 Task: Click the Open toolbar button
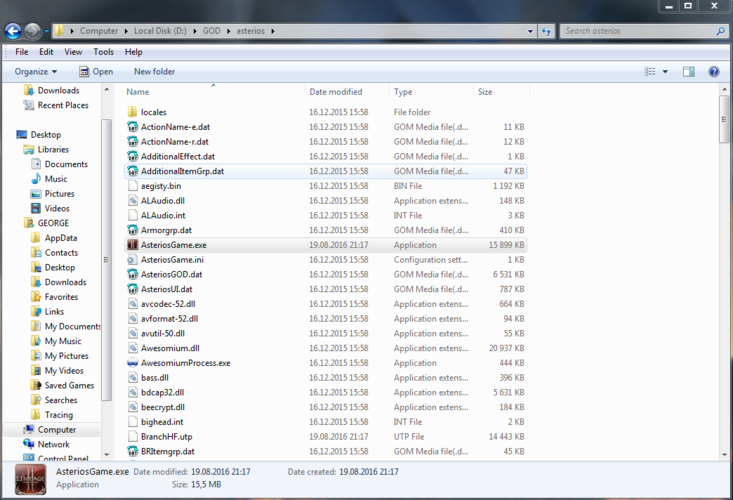(x=96, y=71)
